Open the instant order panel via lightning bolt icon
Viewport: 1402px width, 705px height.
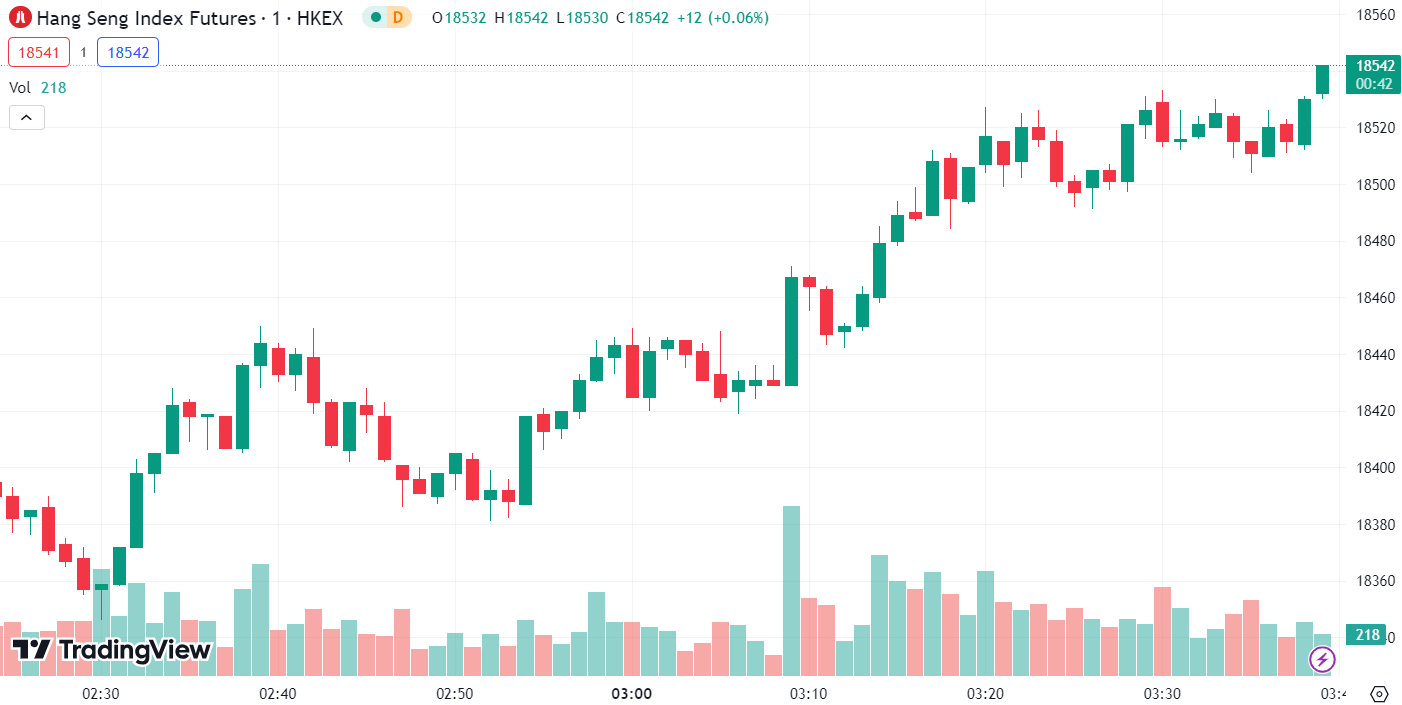(x=1323, y=661)
